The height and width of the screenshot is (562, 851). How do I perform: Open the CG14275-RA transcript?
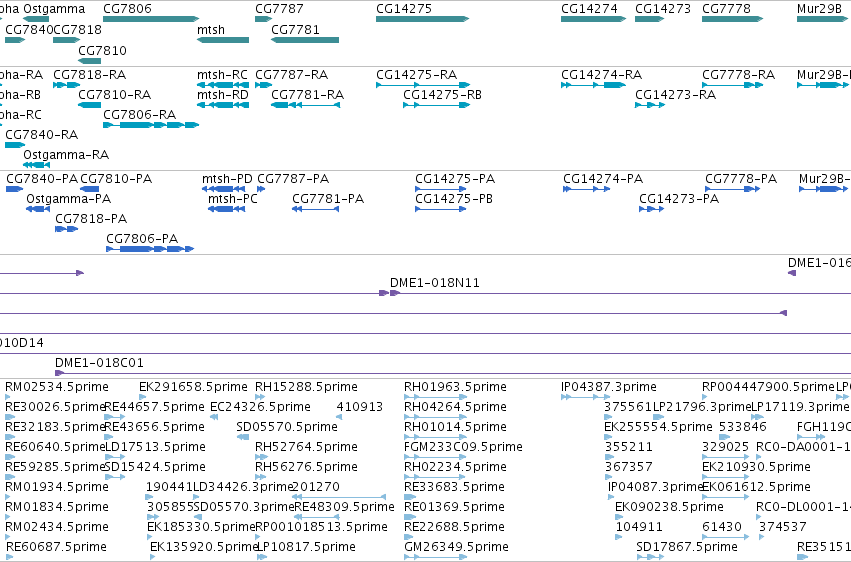[423, 85]
